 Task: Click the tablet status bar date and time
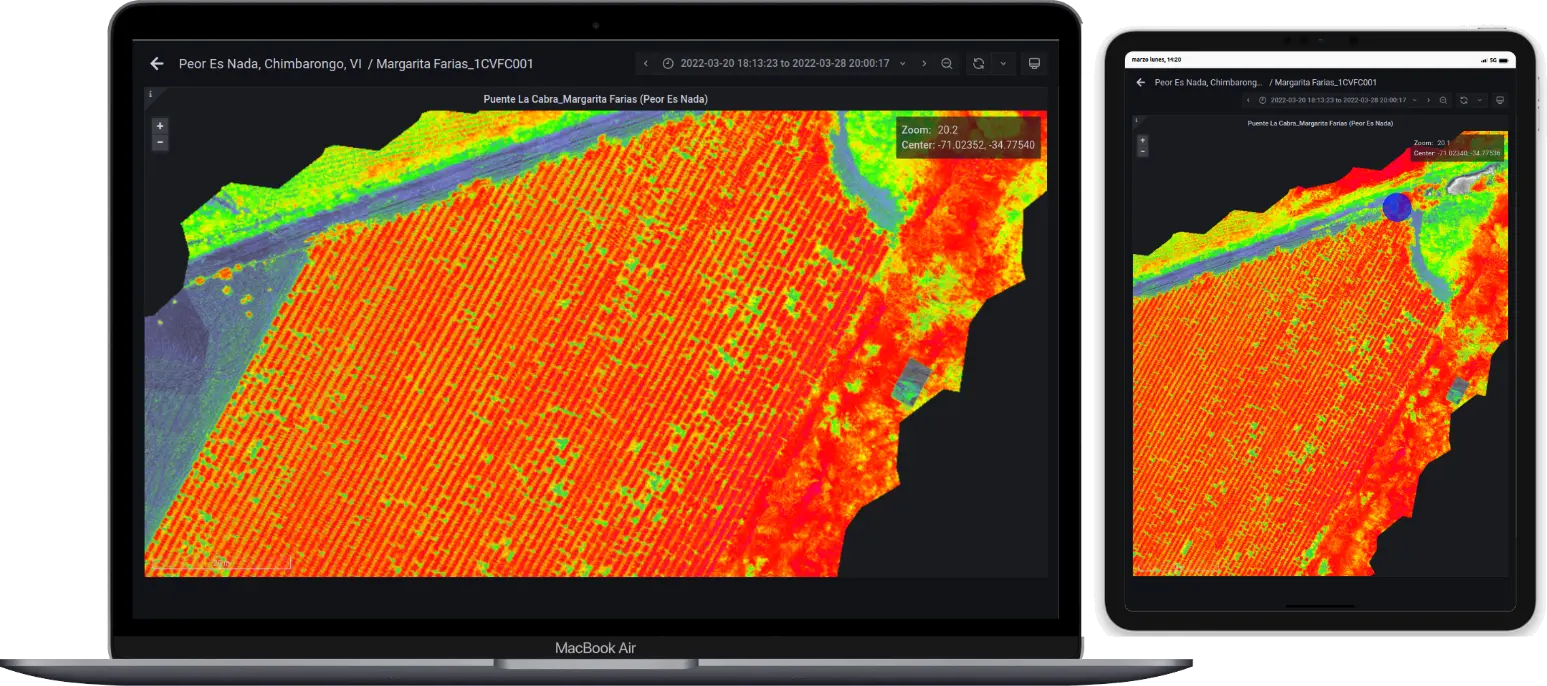(1156, 60)
